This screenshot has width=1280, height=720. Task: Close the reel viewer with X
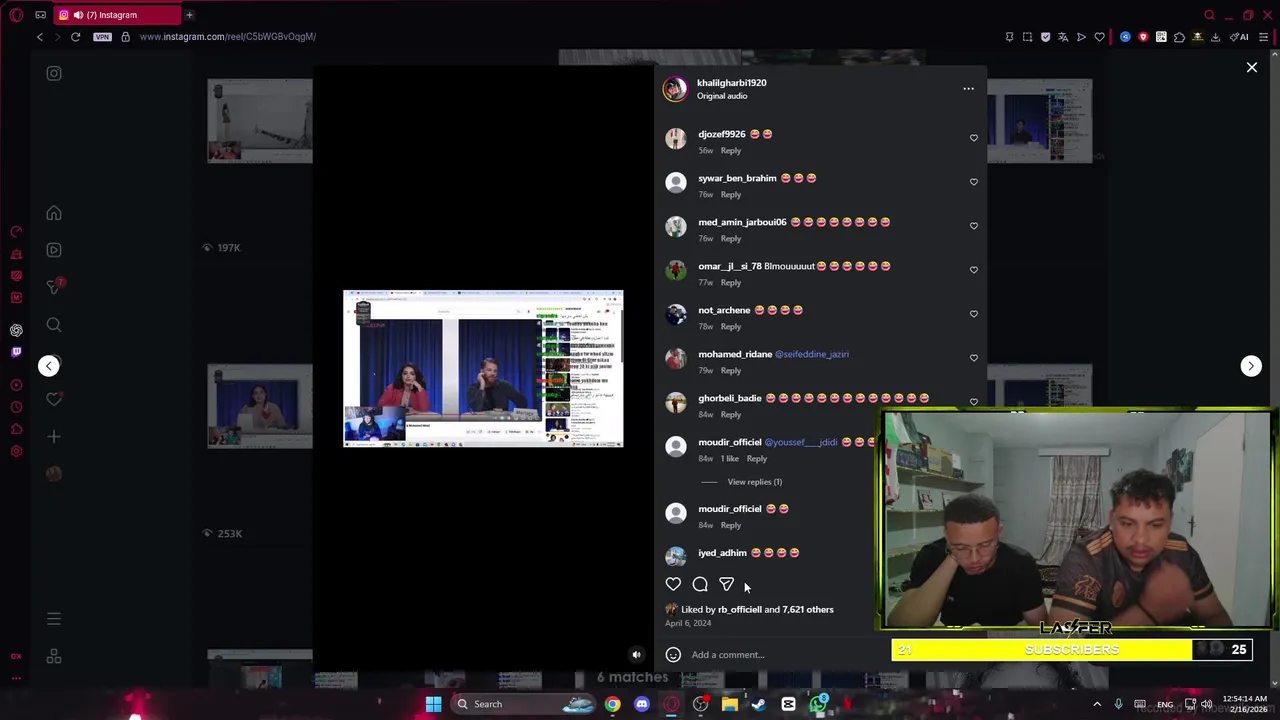tap(1252, 68)
